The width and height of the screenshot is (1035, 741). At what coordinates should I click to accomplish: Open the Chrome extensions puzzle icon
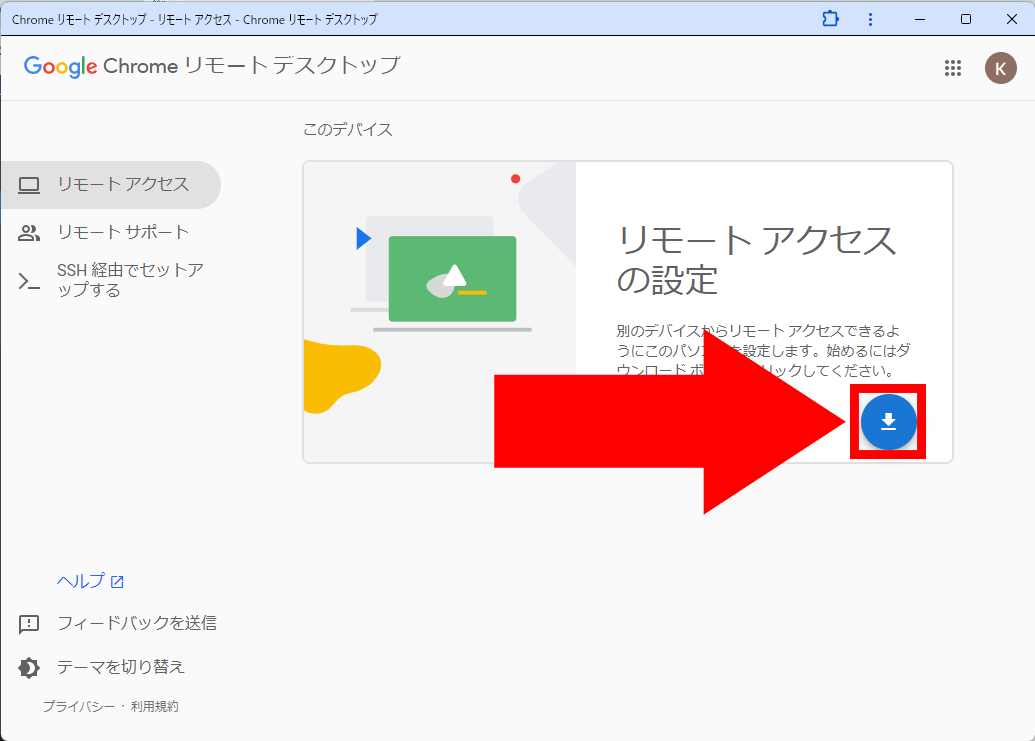tap(829, 19)
